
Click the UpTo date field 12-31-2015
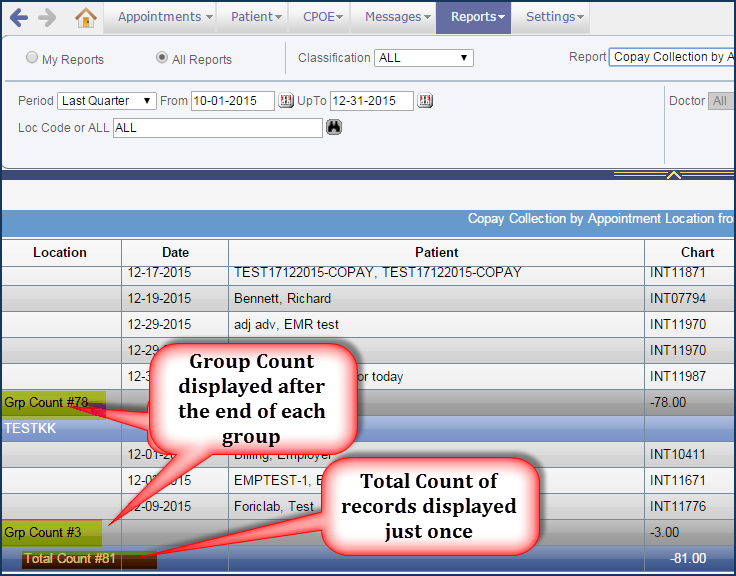pyautogui.click(x=371, y=100)
